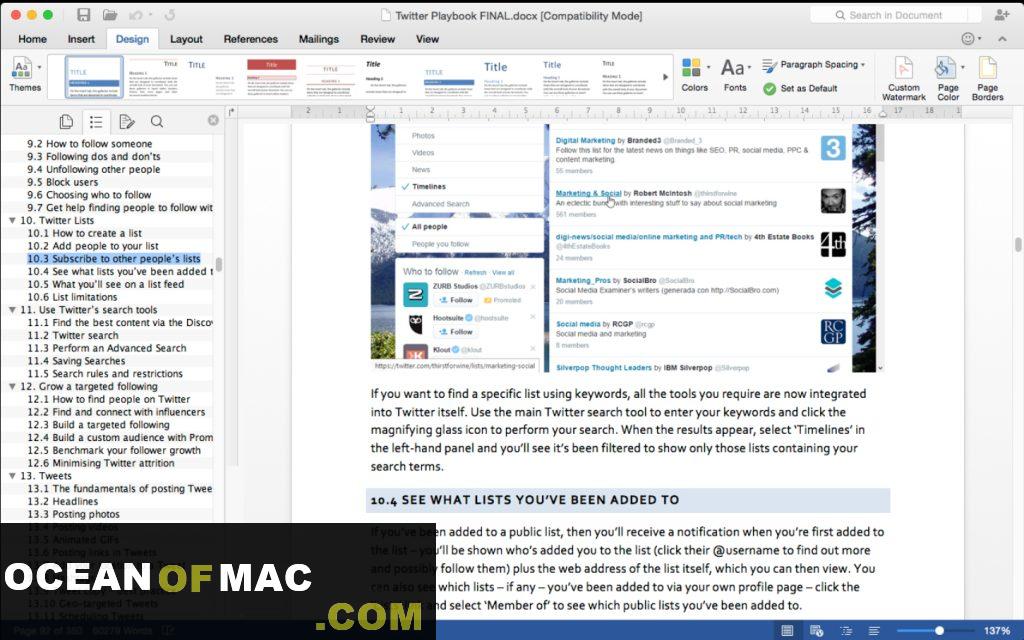This screenshot has width=1024, height=640.
Task: Jump to 11.2 Twitter search heading
Action: tap(82, 335)
